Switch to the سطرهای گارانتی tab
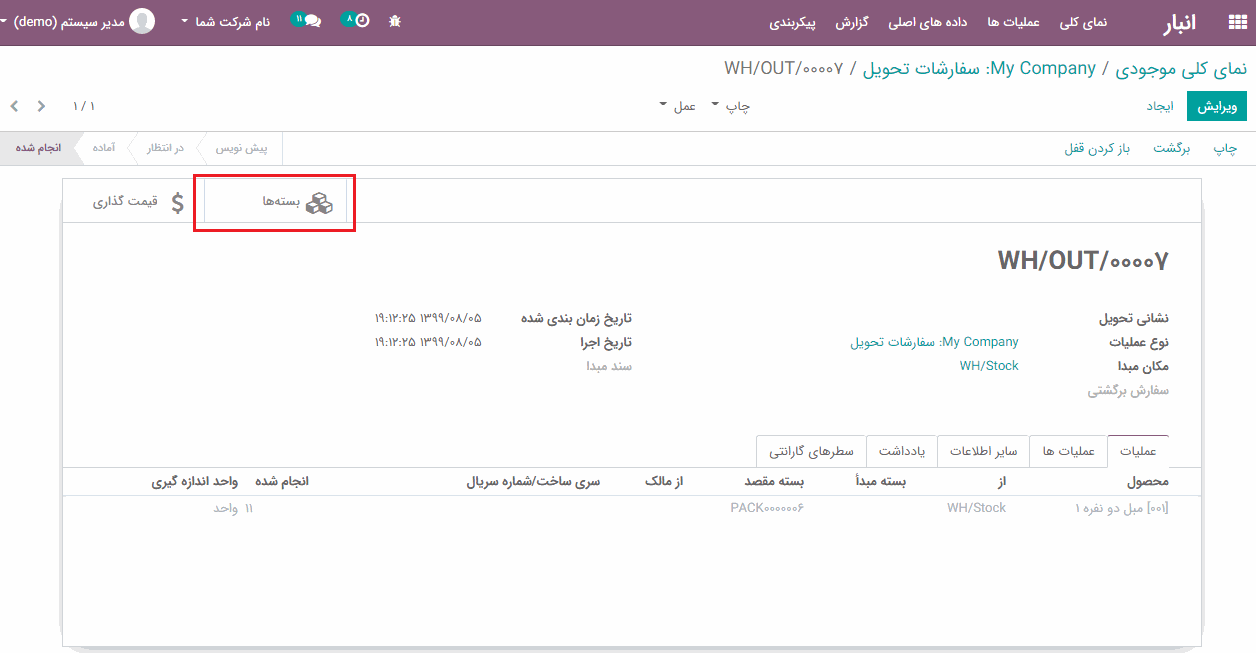Viewport: 1256px width, 653px height. (811, 451)
